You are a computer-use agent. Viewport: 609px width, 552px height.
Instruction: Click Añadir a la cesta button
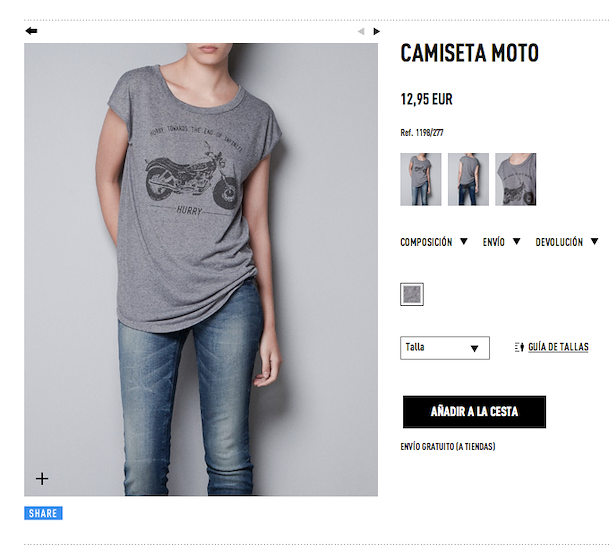(474, 412)
